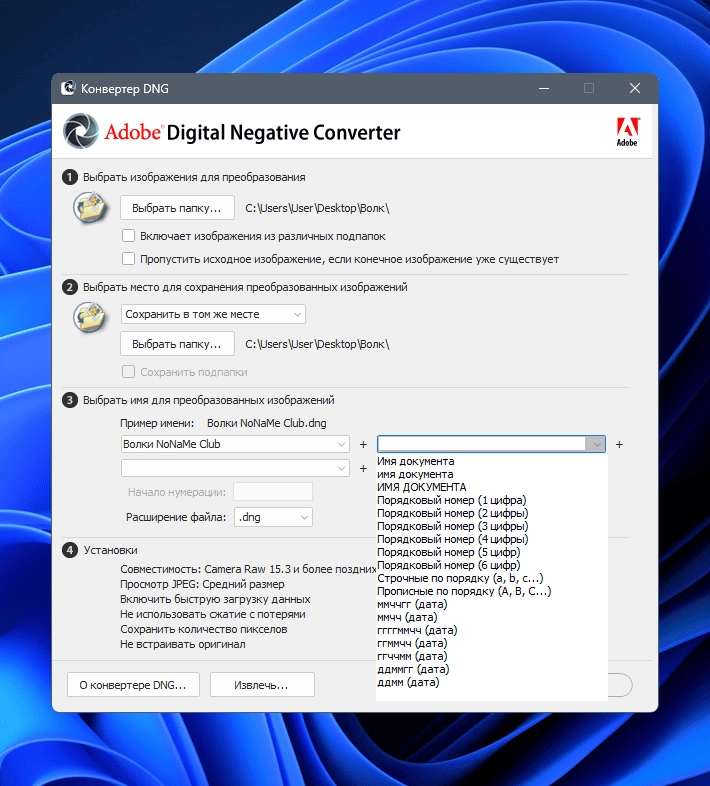
Task: Click 'Сохранить количество пикселов' line
Action: (x=204, y=629)
